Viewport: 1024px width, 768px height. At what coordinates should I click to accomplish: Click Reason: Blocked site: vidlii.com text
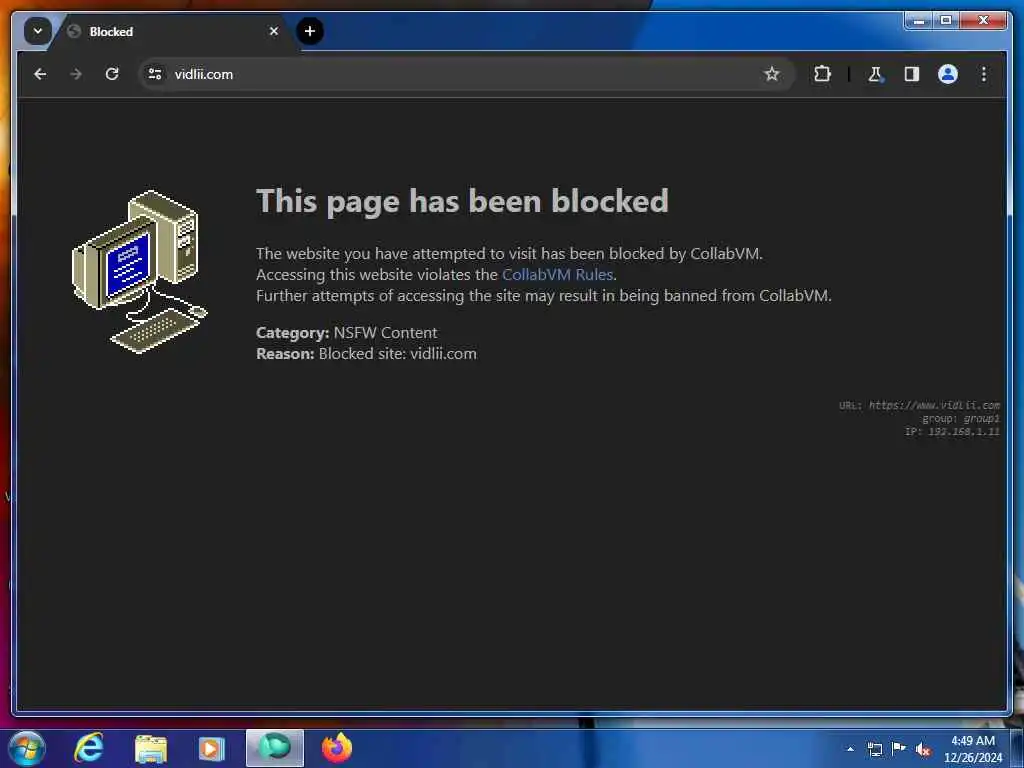(x=366, y=354)
